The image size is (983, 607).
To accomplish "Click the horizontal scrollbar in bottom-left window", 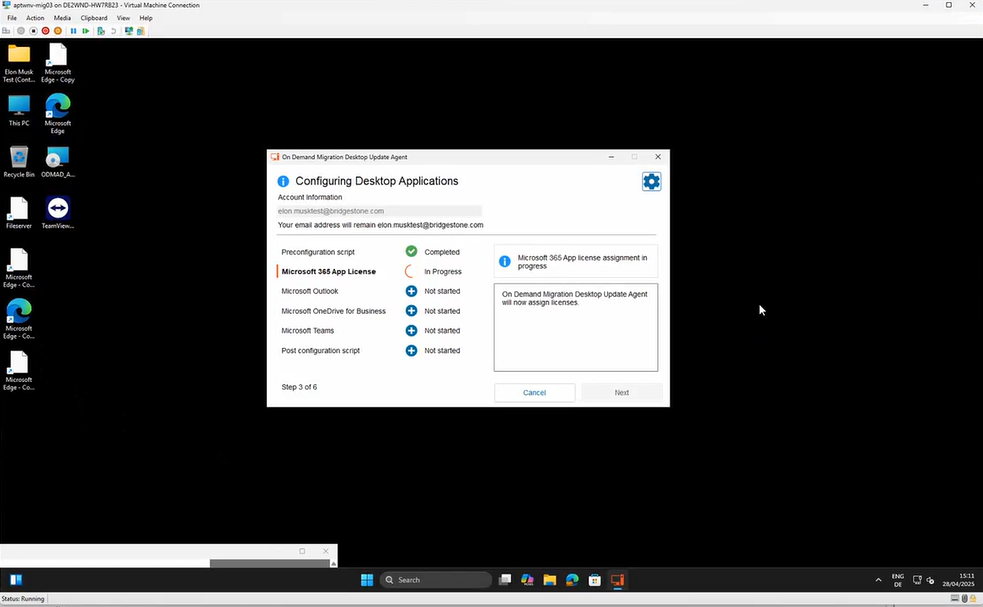I will (x=270, y=564).
